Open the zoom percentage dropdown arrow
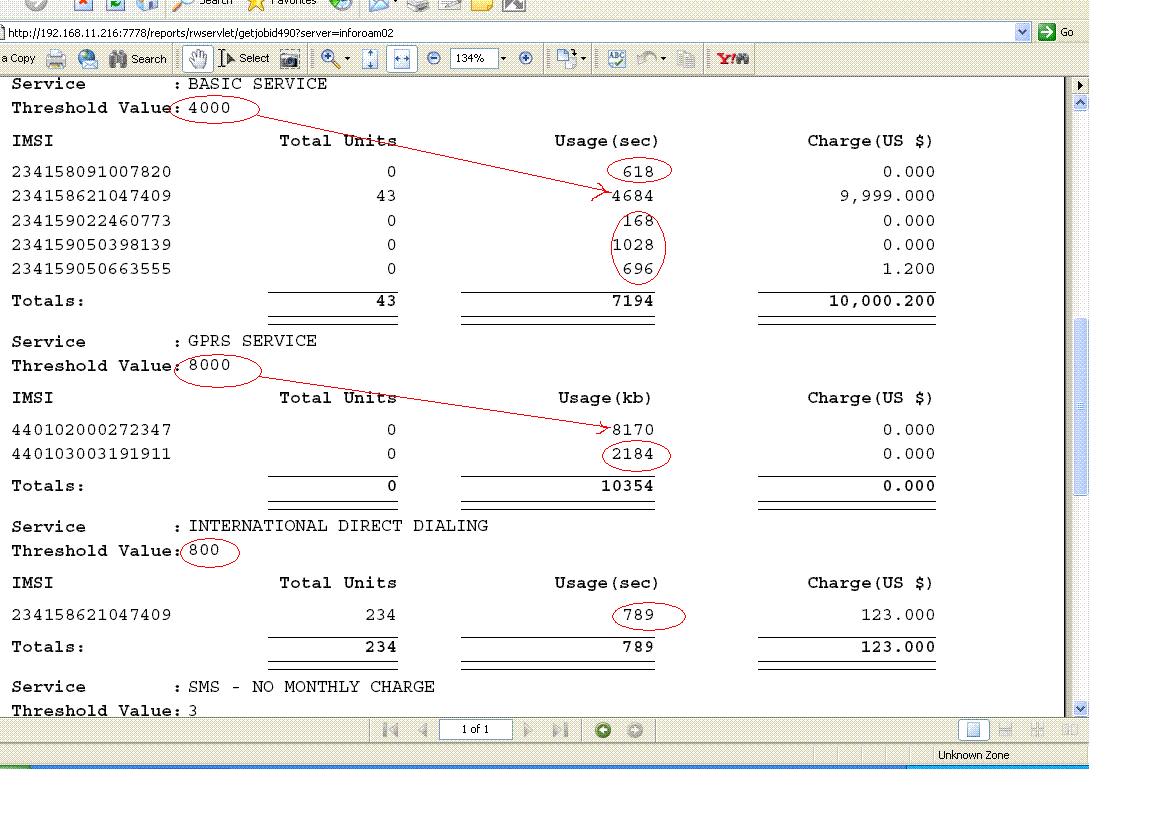This screenshot has width=1152, height=838. pos(503,59)
